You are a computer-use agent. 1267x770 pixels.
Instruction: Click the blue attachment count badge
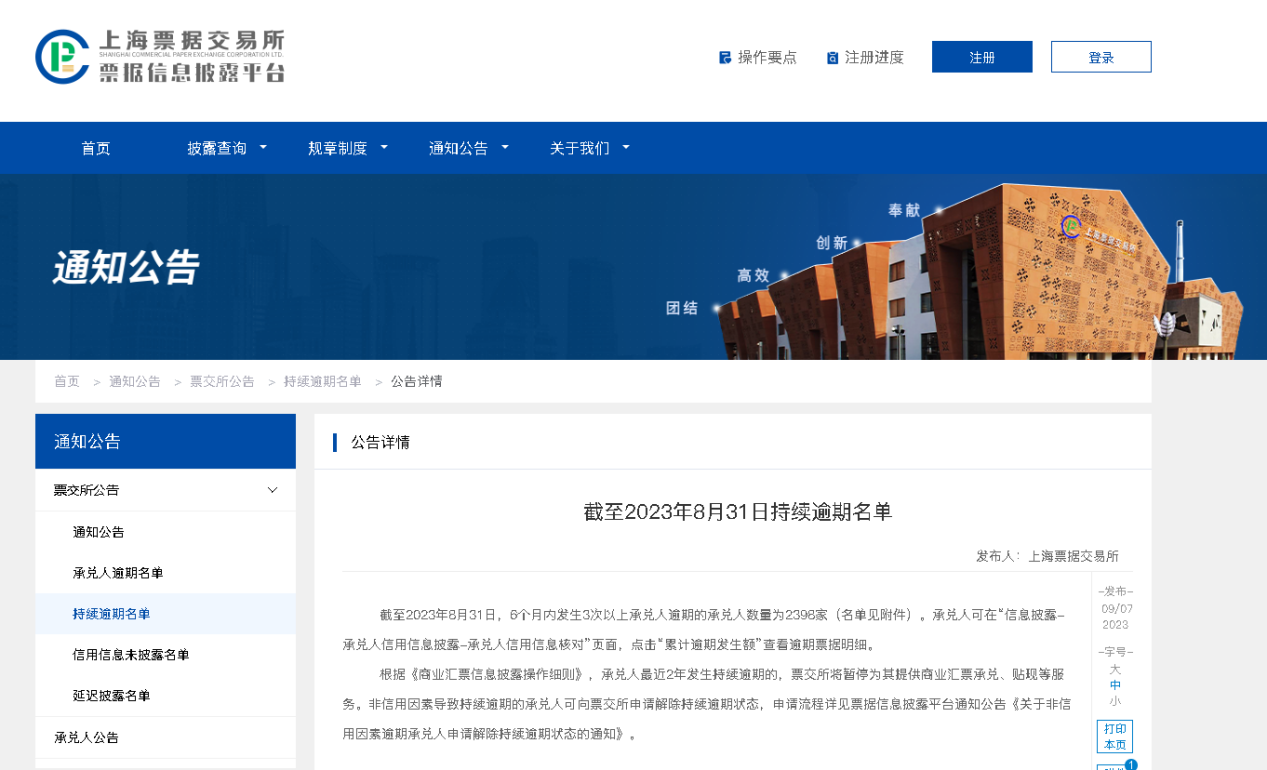click(x=1131, y=765)
